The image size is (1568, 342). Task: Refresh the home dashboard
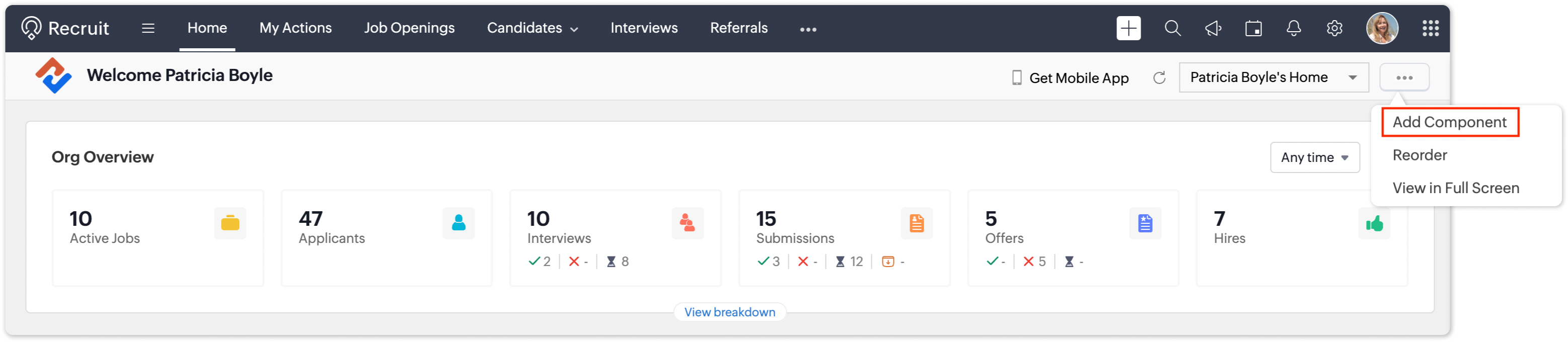[x=1159, y=78]
